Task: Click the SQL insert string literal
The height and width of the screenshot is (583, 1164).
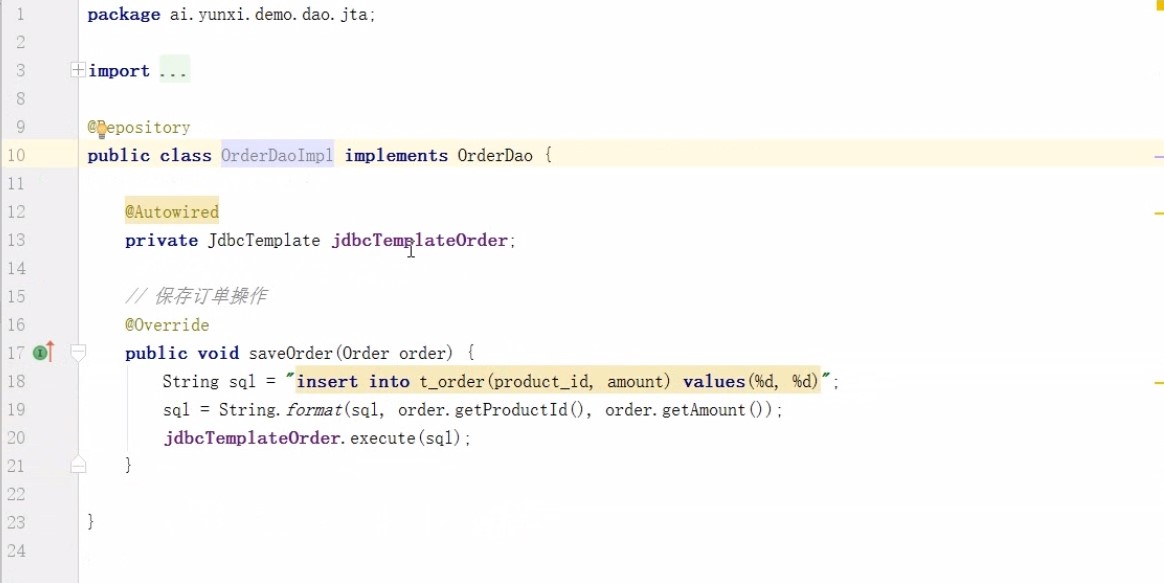Action: click(x=558, y=382)
